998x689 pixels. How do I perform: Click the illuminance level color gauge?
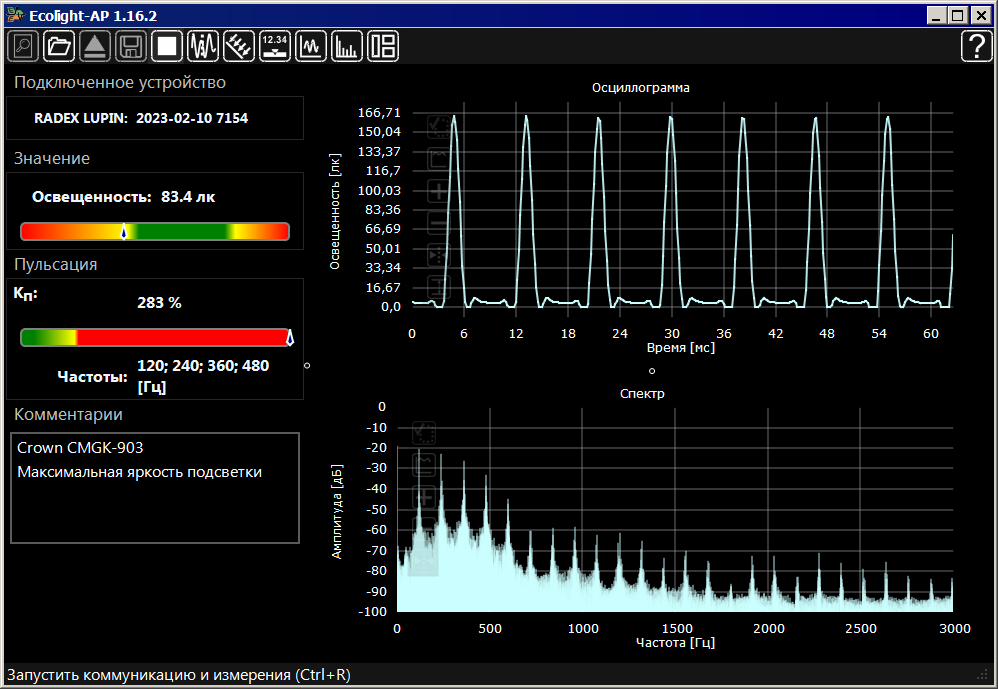(155, 232)
